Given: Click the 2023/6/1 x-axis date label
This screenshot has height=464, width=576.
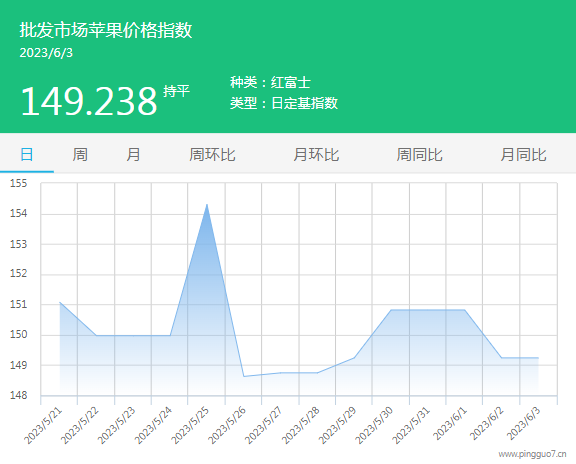Looking at the screenshot, I should (450, 423).
